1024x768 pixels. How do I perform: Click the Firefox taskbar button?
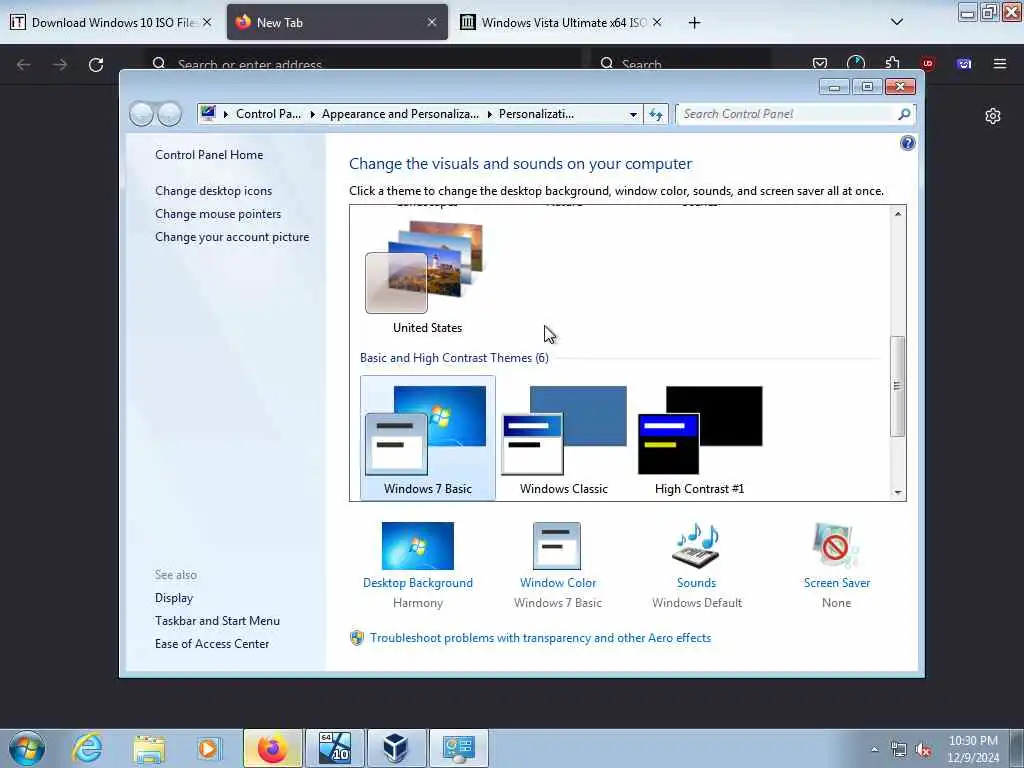[x=273, y=748]
